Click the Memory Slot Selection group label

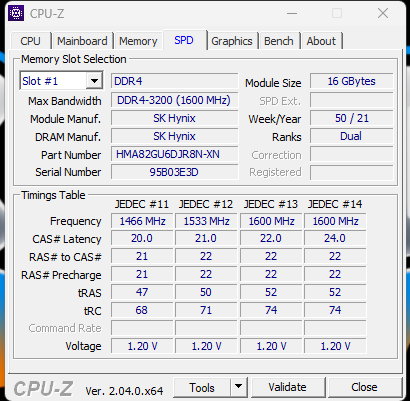tap(73, 59)
